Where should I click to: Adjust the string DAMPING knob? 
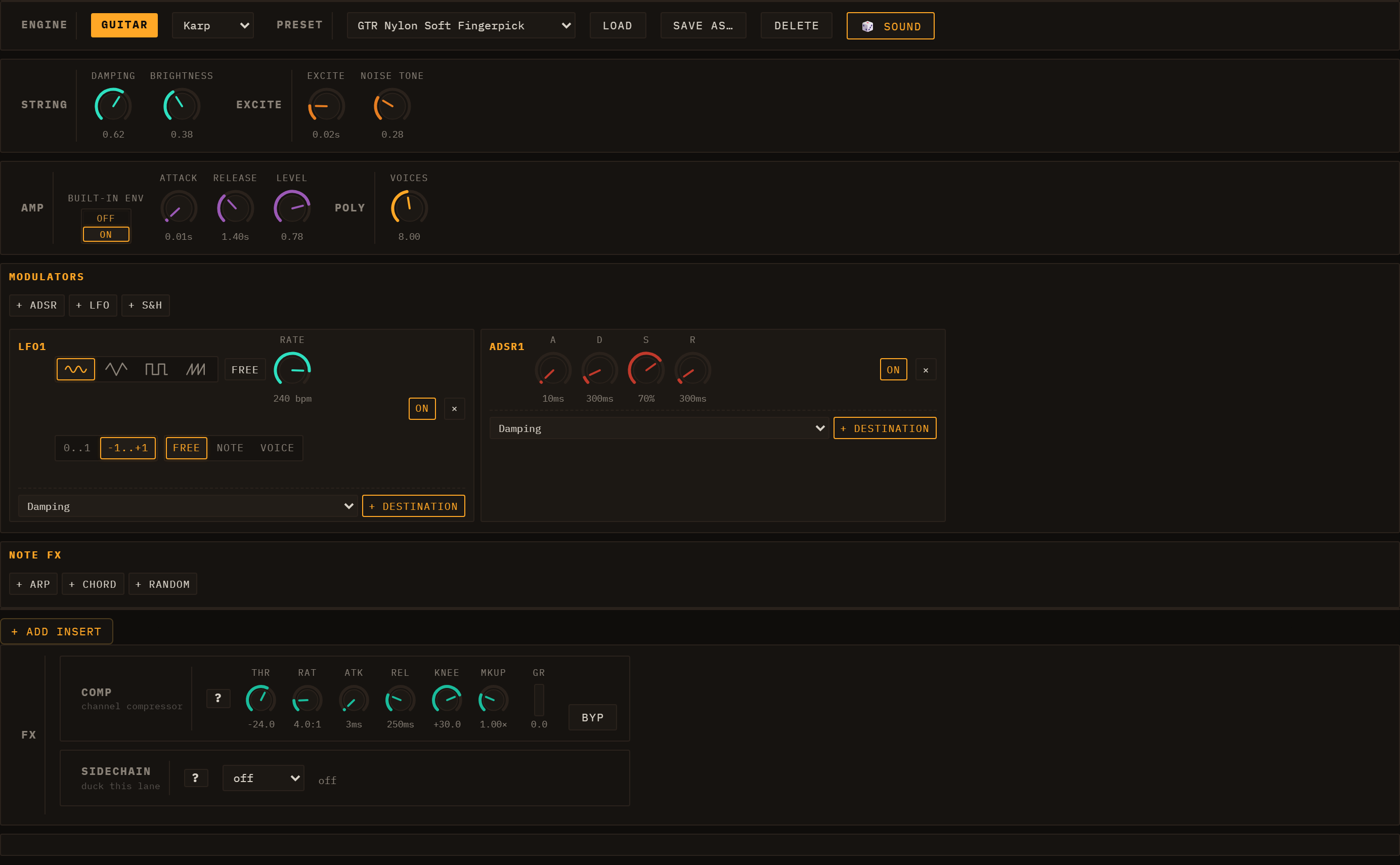(113, 106)
